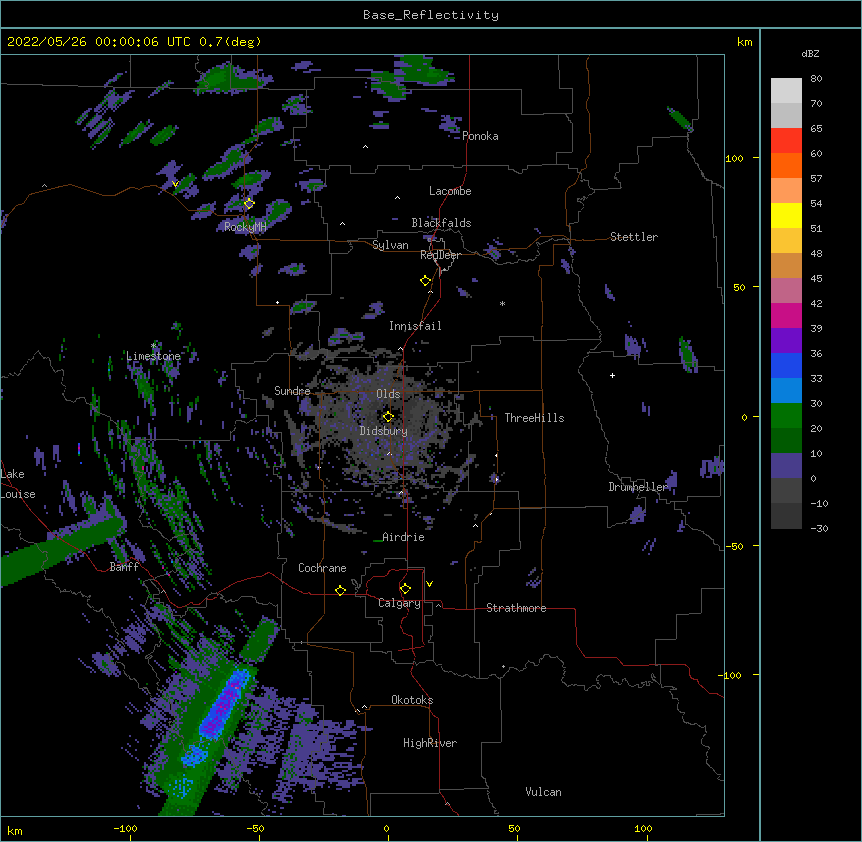
Task: Click the Drumheller town label
Action: (x=638, y=487)
